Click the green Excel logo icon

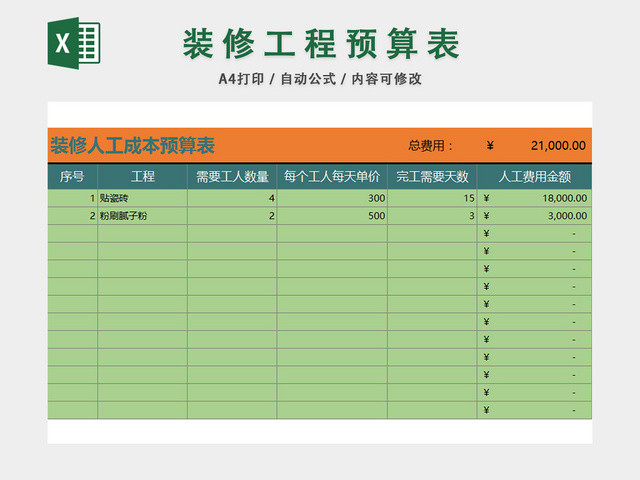click(x=74, y=43)
